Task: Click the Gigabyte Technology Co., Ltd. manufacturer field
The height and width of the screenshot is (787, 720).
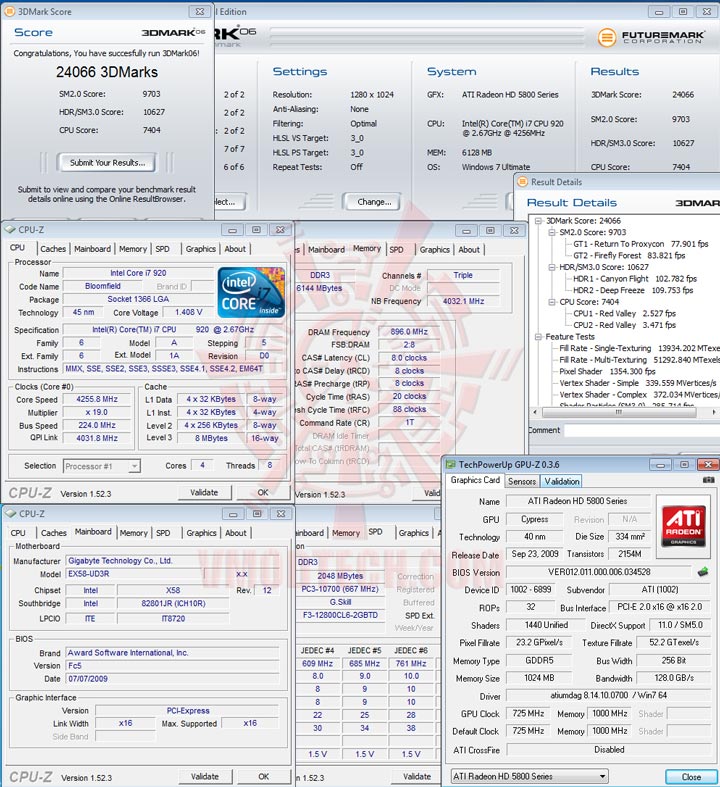Action: 172,561
